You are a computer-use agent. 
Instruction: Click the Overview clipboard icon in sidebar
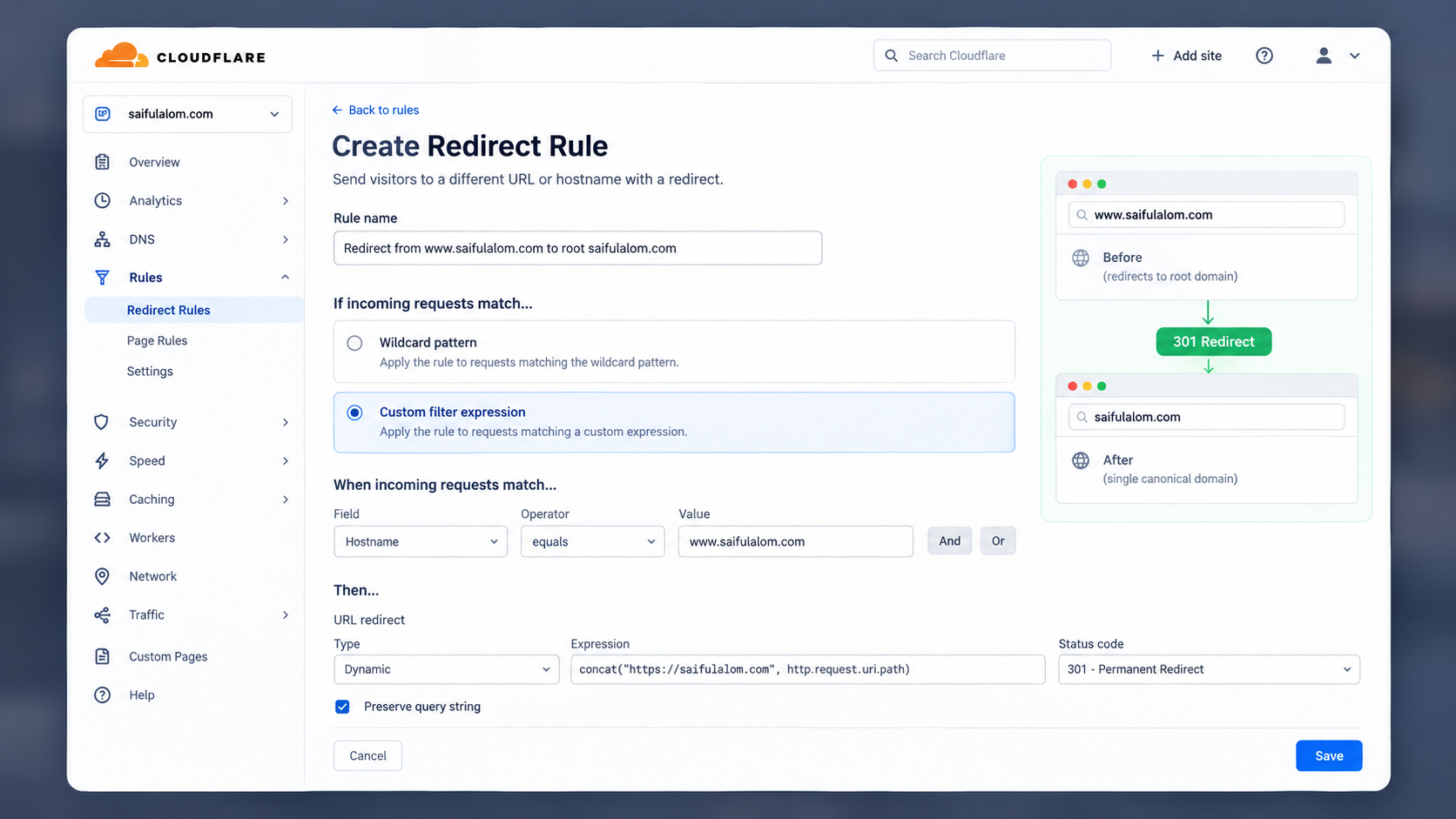click(103, 162)
